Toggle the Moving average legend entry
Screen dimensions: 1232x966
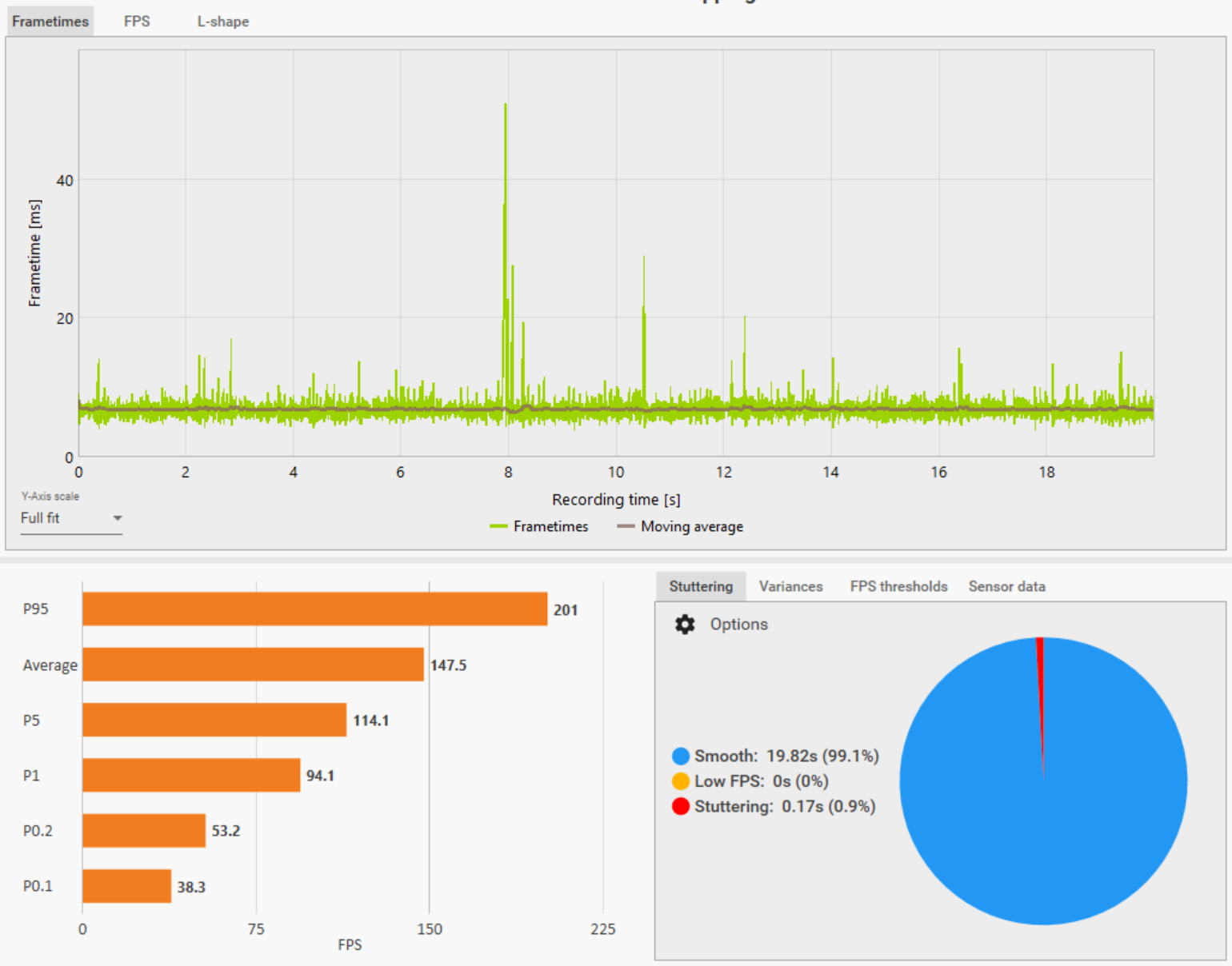click(680, 526)
